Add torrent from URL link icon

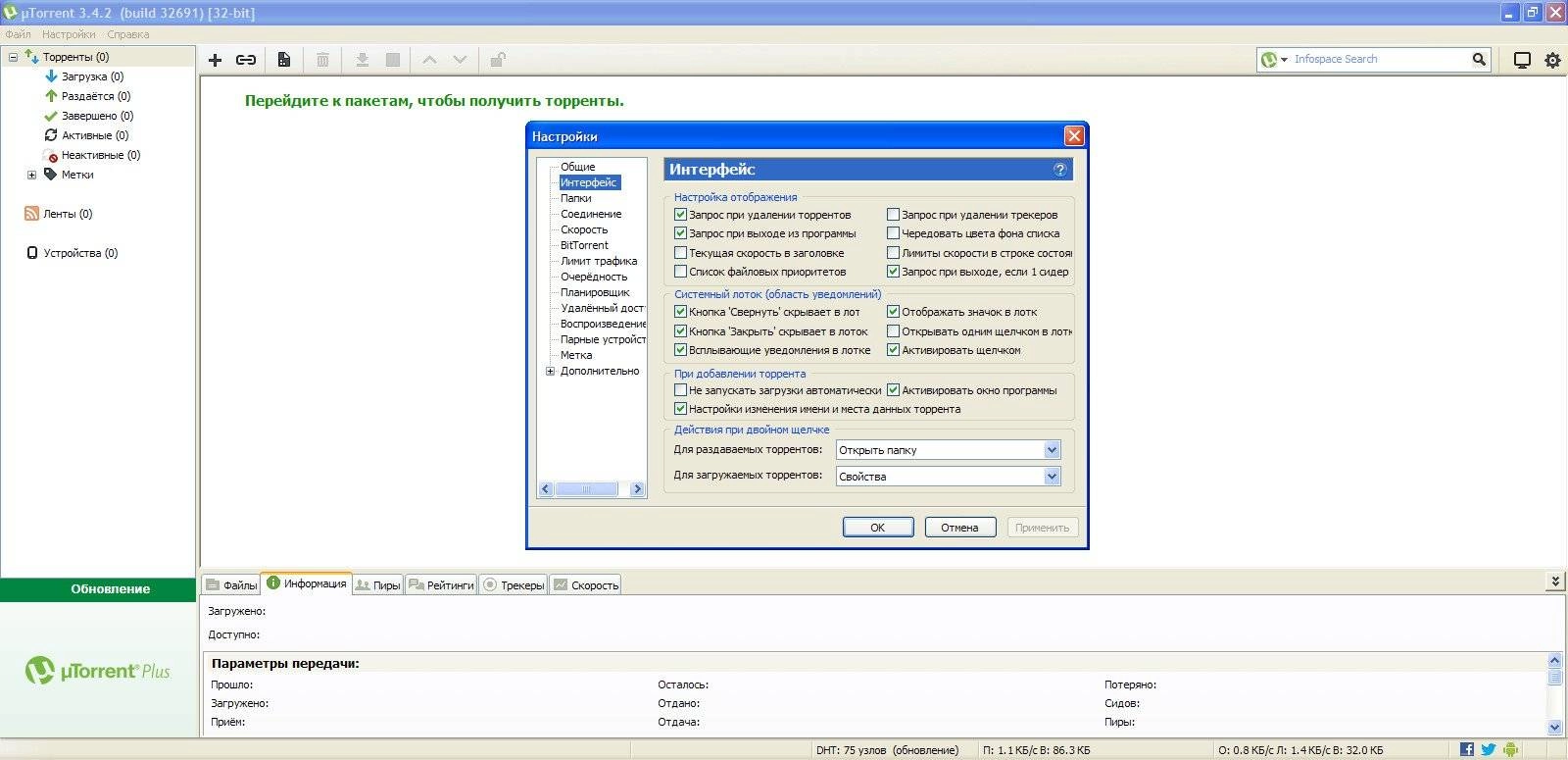pos(246,60)
